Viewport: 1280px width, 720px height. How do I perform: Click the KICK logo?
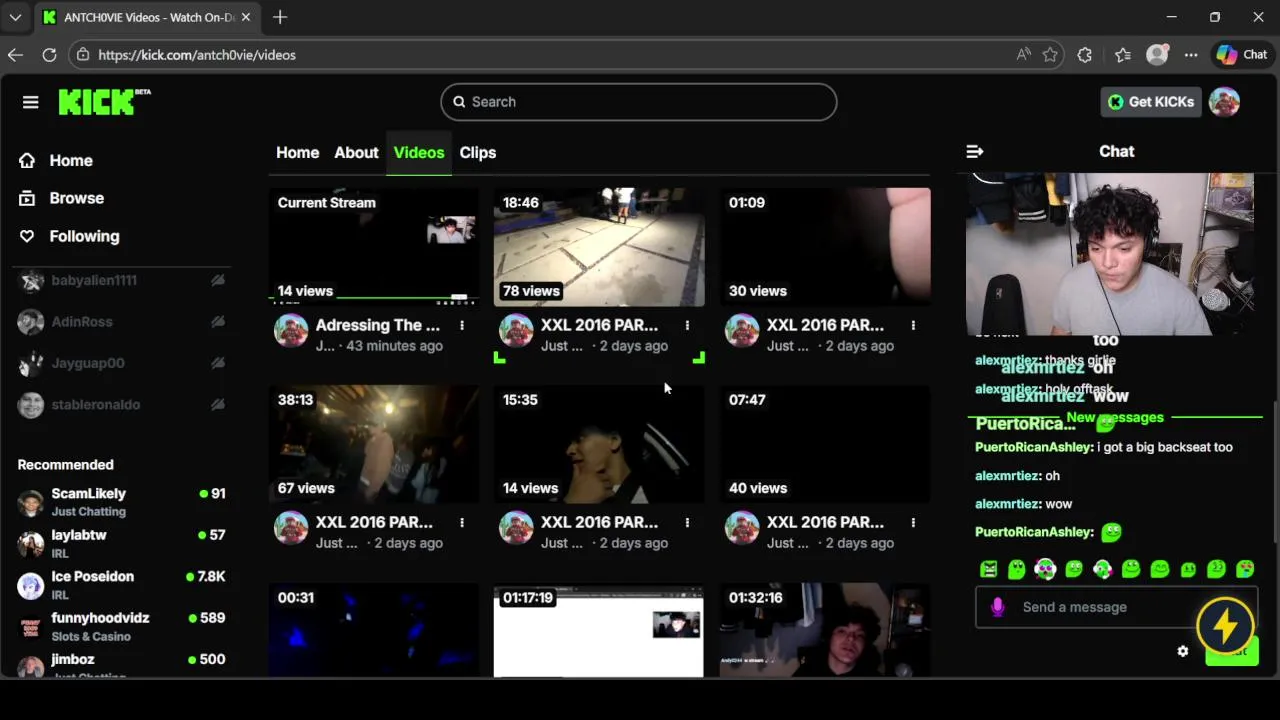click(104, 101)
